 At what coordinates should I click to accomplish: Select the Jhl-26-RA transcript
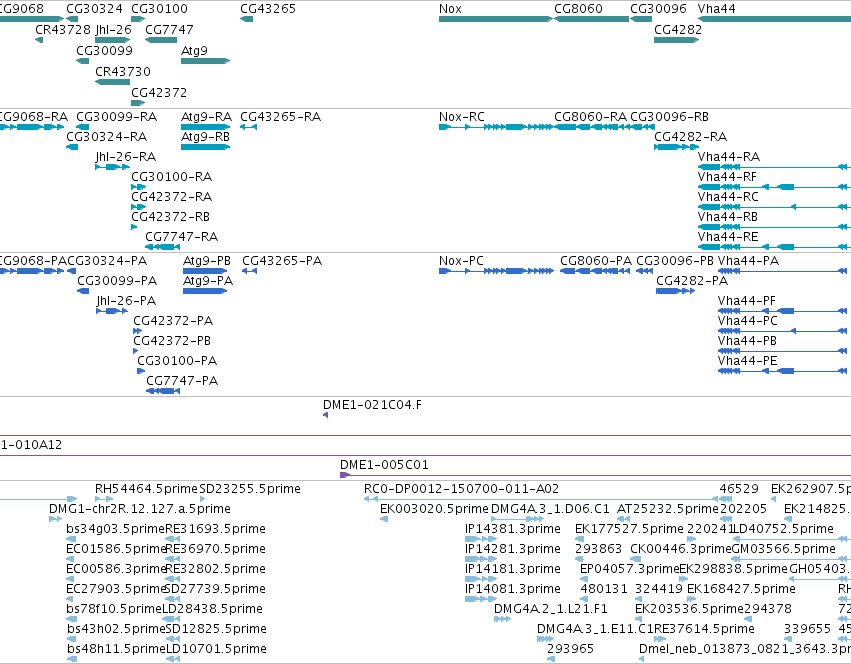pyautogui.click(x=112, y=167)
